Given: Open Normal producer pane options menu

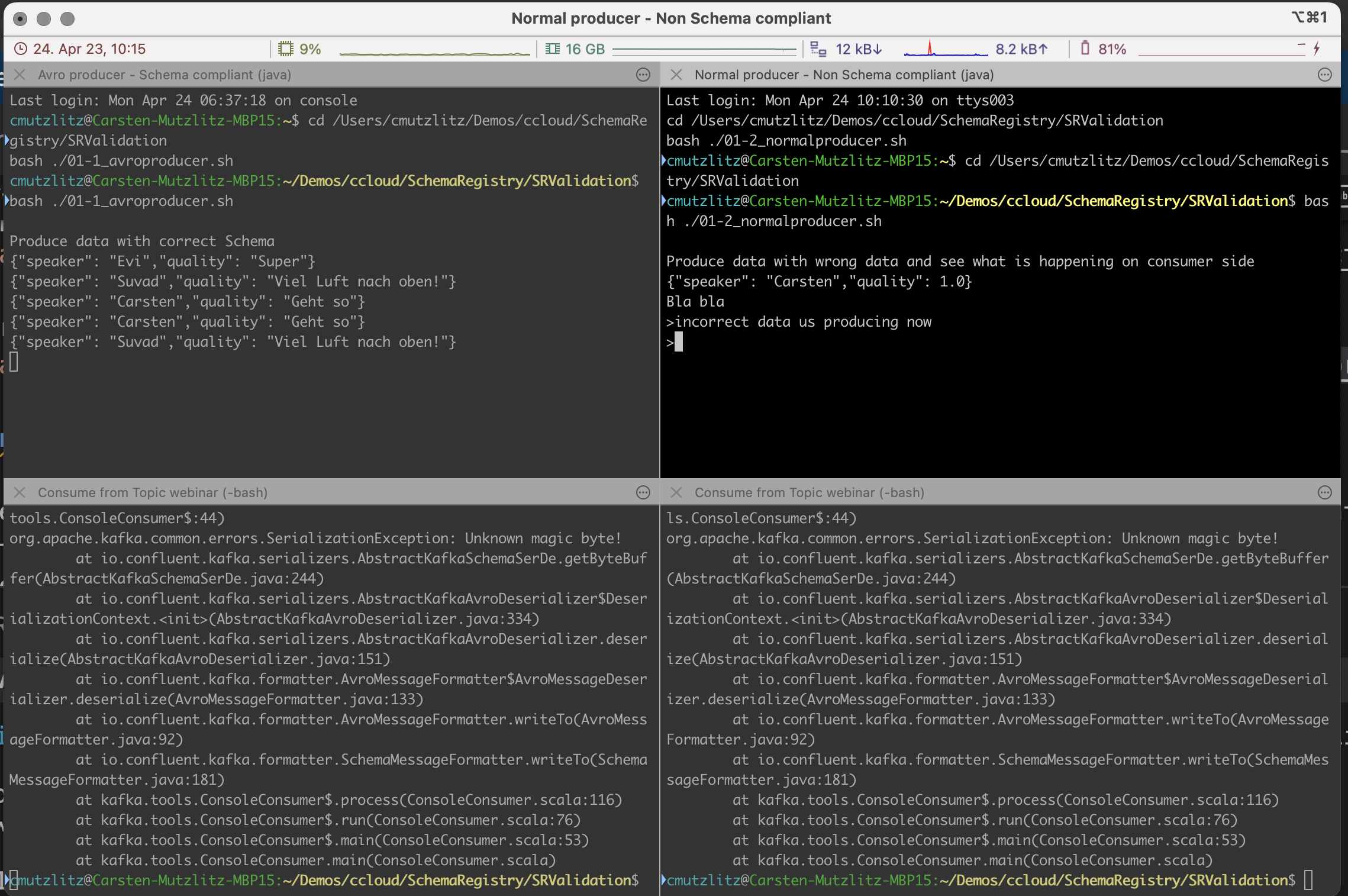Looking at the screenshot, I should 1325,75.
